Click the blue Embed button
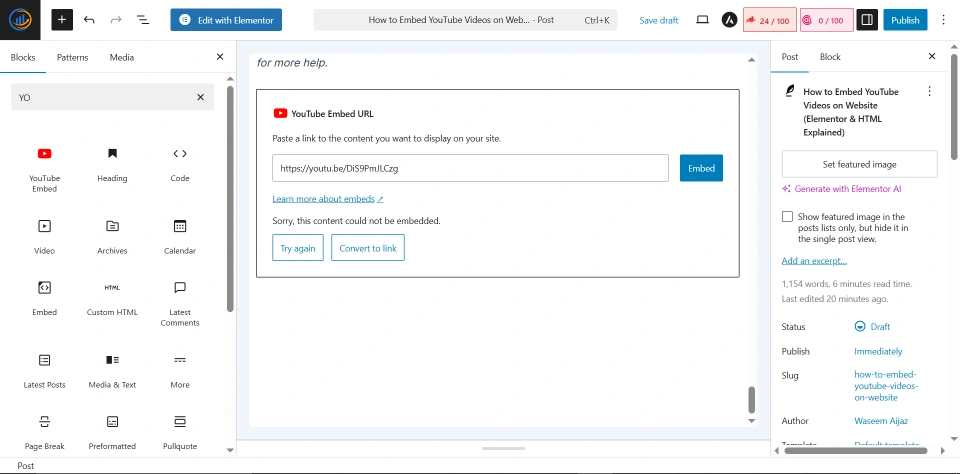The width and height of the screenshot is (960, 474). (701, 168)
